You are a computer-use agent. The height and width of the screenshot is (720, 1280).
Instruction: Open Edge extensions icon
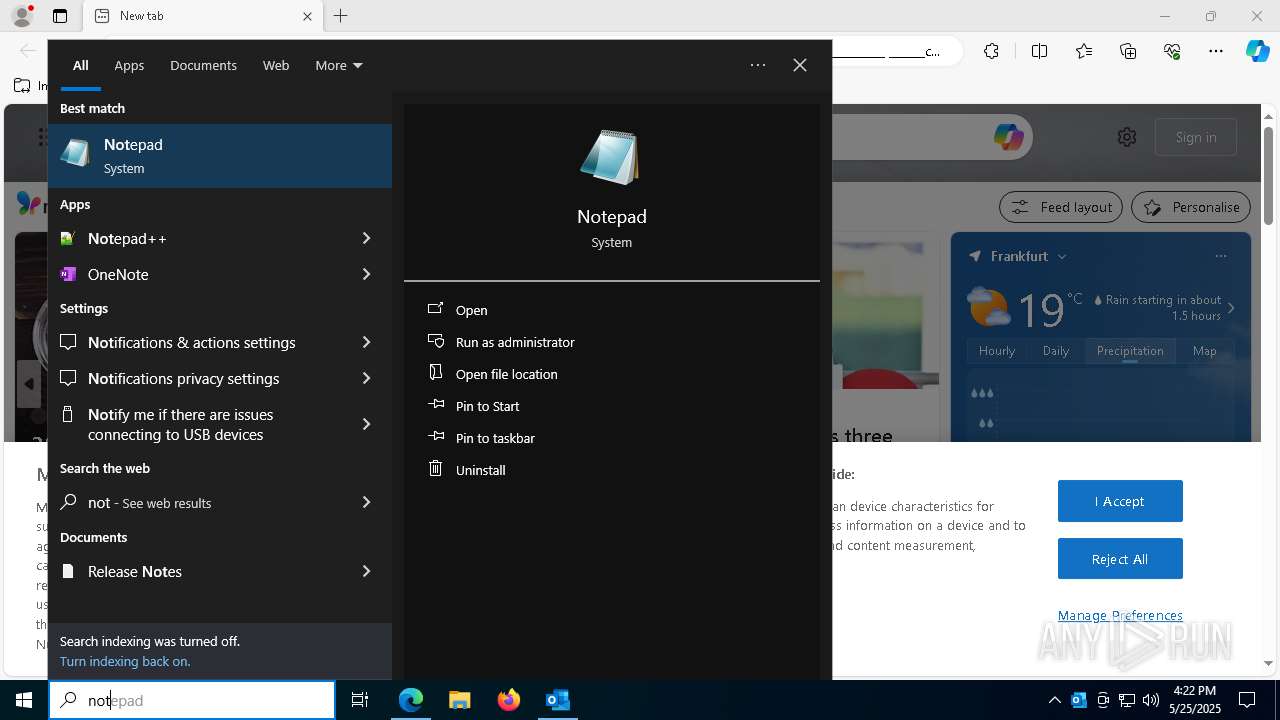pyautogui.click(x=991, y=51)
